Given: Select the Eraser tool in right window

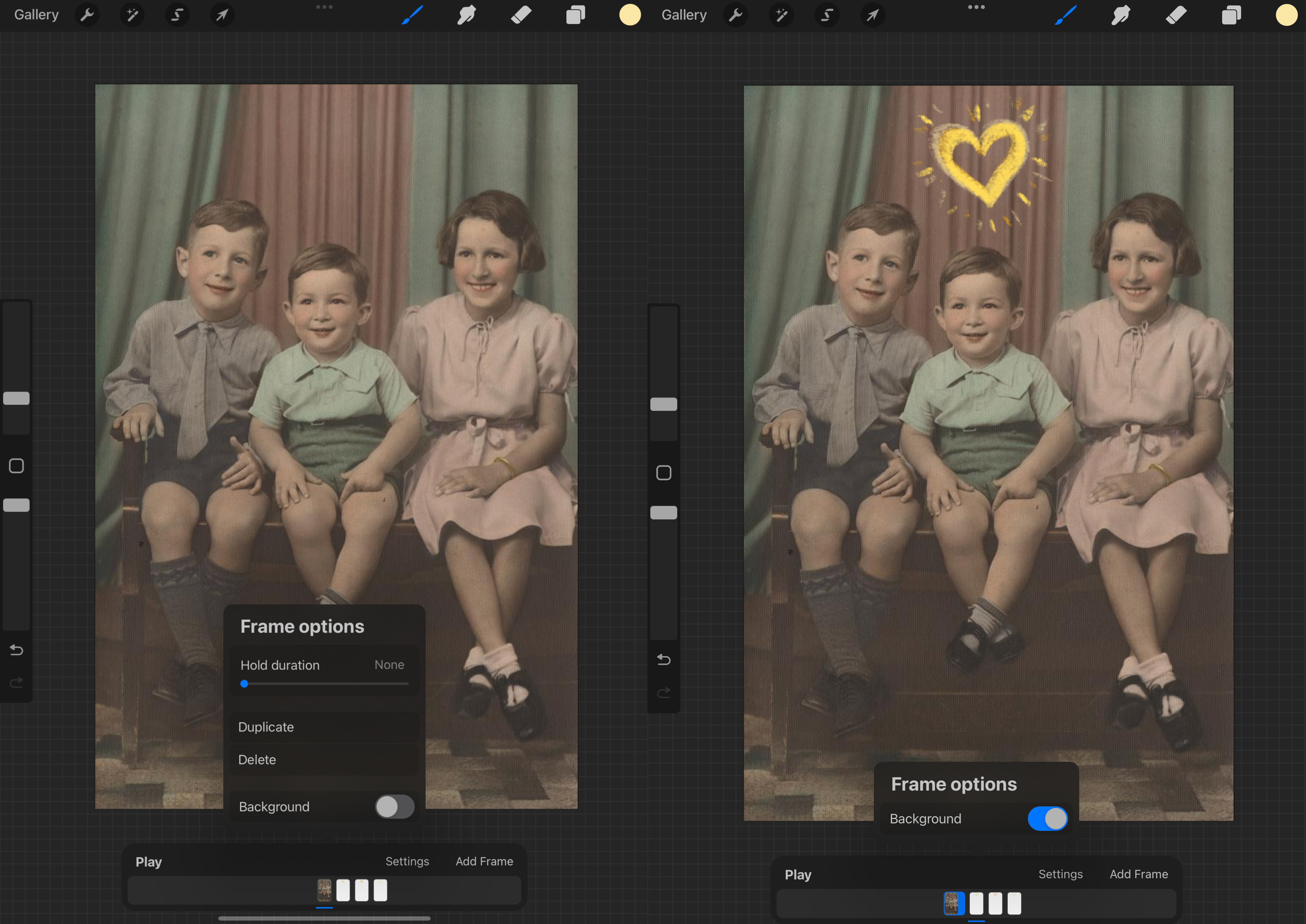Looking at the screenshot, I should pos(1176,15).
